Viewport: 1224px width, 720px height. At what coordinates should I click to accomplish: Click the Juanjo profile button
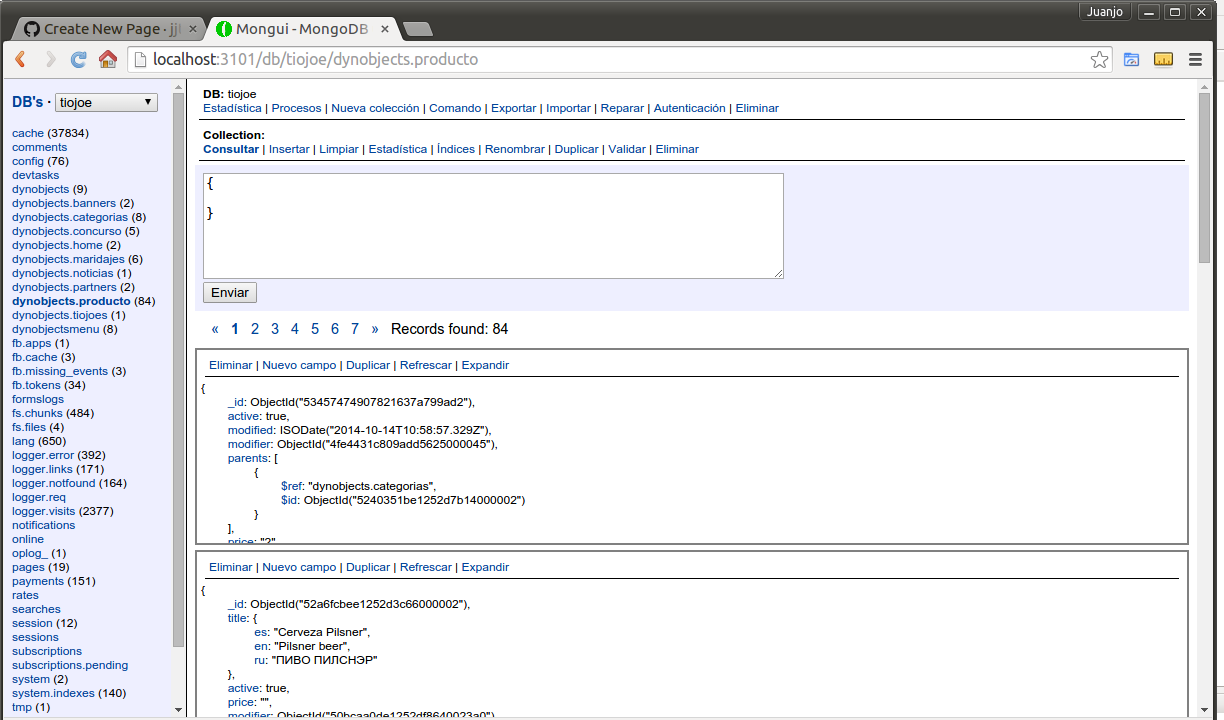tap(1105, 12)
